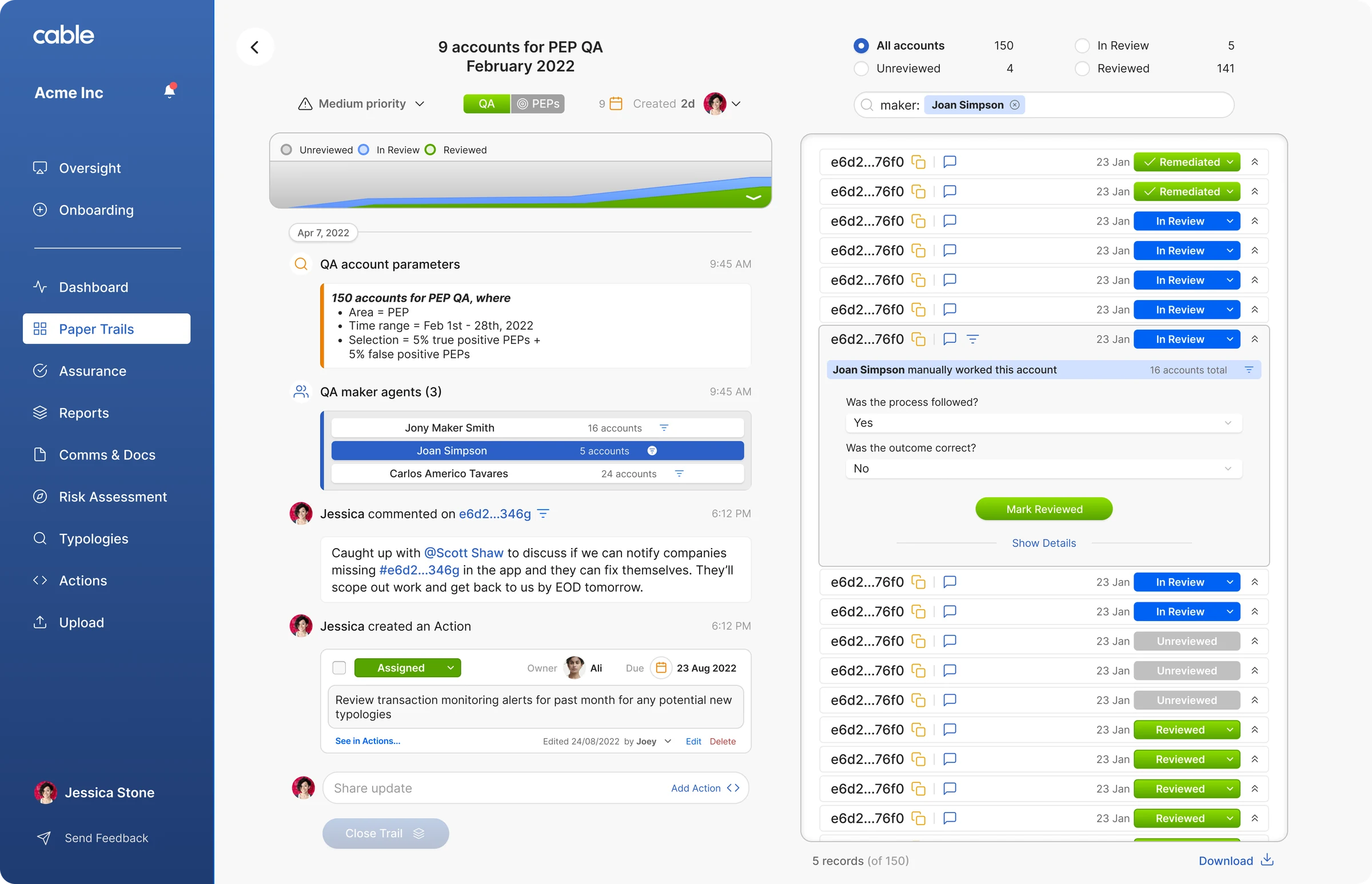Go back with the left arrow button
This screenshot has height=884, width=1372.
click(x=255, y=47)
